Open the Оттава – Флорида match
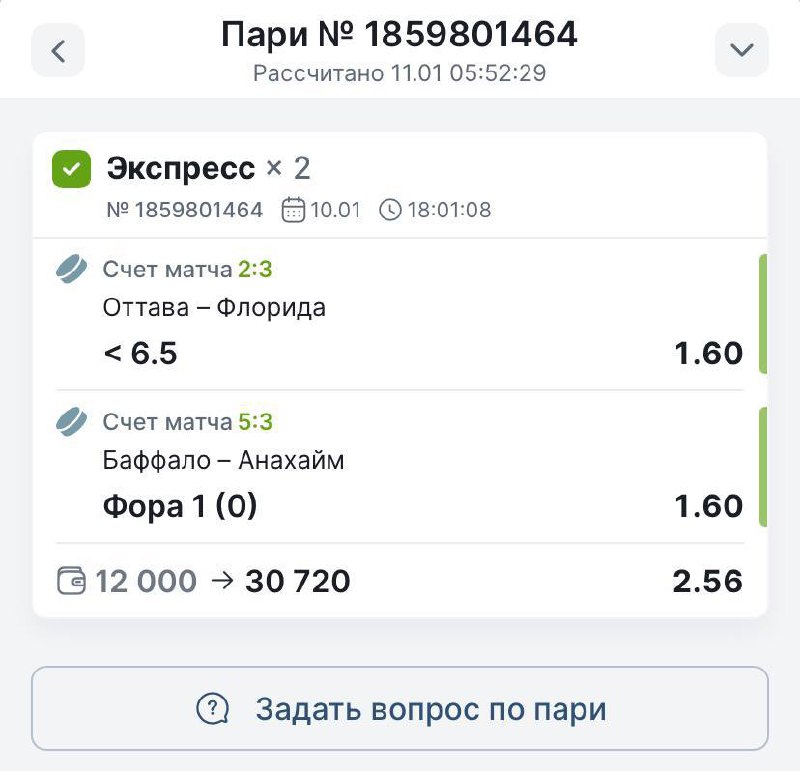This screenshot has height=771, width=800. click(214, 307)
